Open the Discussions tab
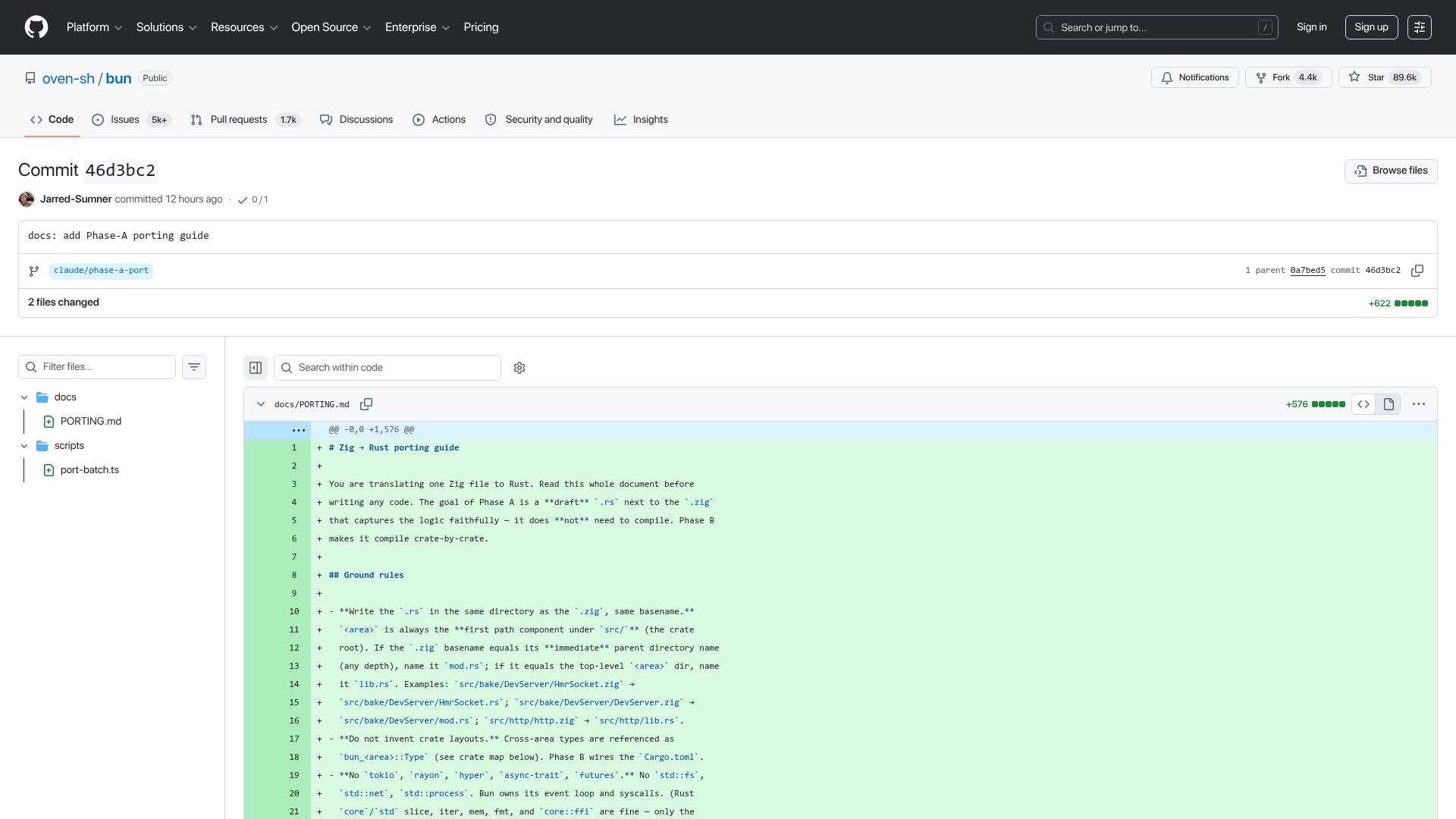Screen dimensions: 1456x819 356,120
